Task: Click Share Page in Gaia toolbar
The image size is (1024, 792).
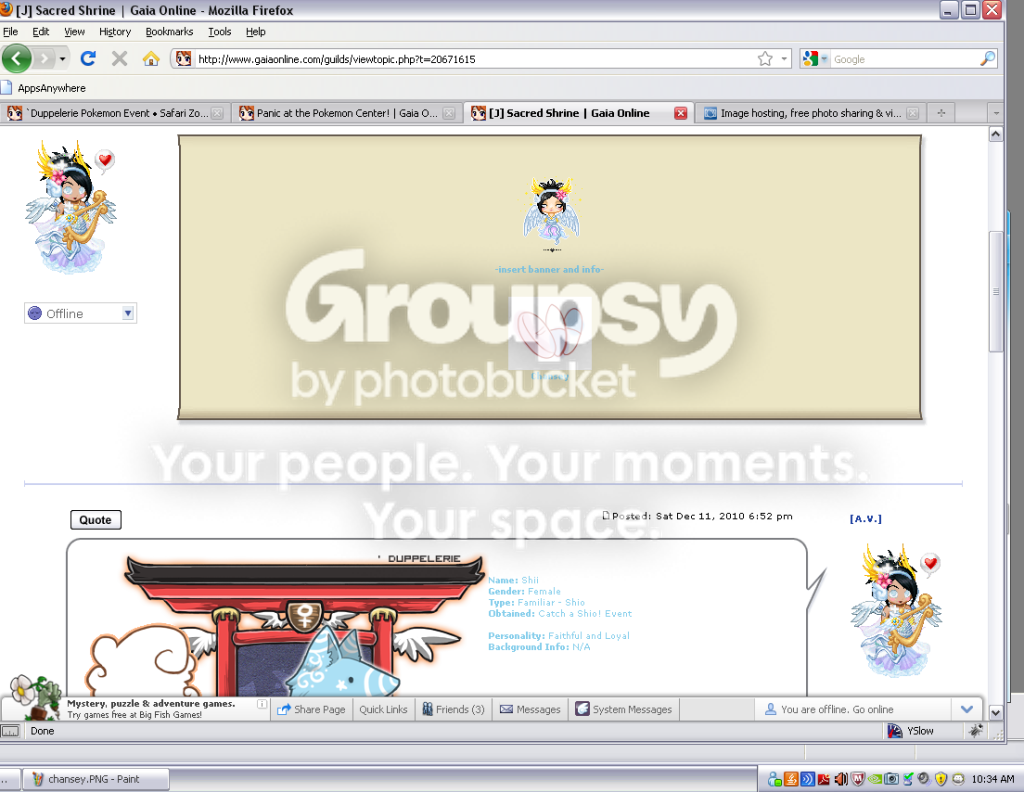Action: [311, 709]
